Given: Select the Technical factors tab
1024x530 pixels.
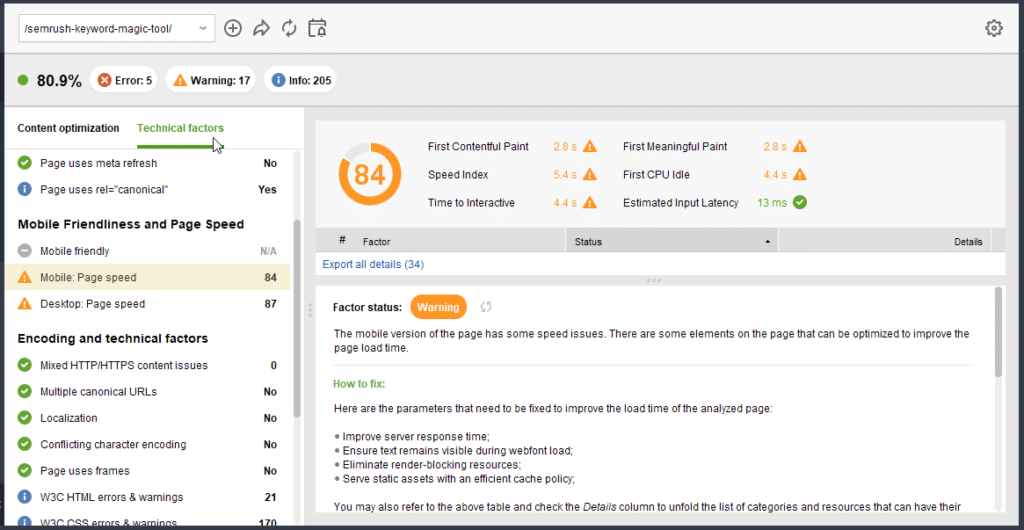Looking at the screenshot, I should click(x=180, y=128).
